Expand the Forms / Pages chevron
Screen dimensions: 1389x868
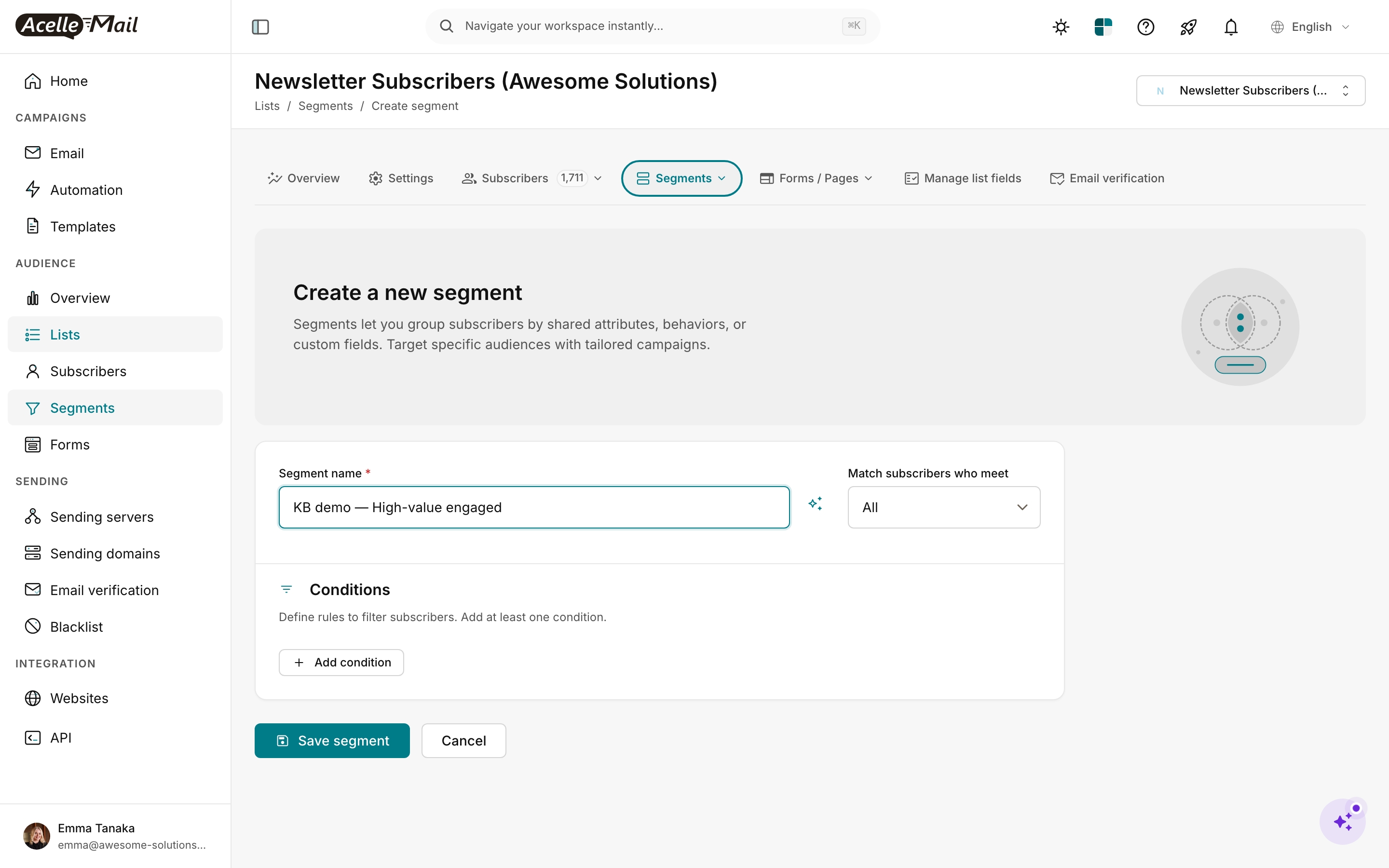pyautogui.click(x=869, y=178)
